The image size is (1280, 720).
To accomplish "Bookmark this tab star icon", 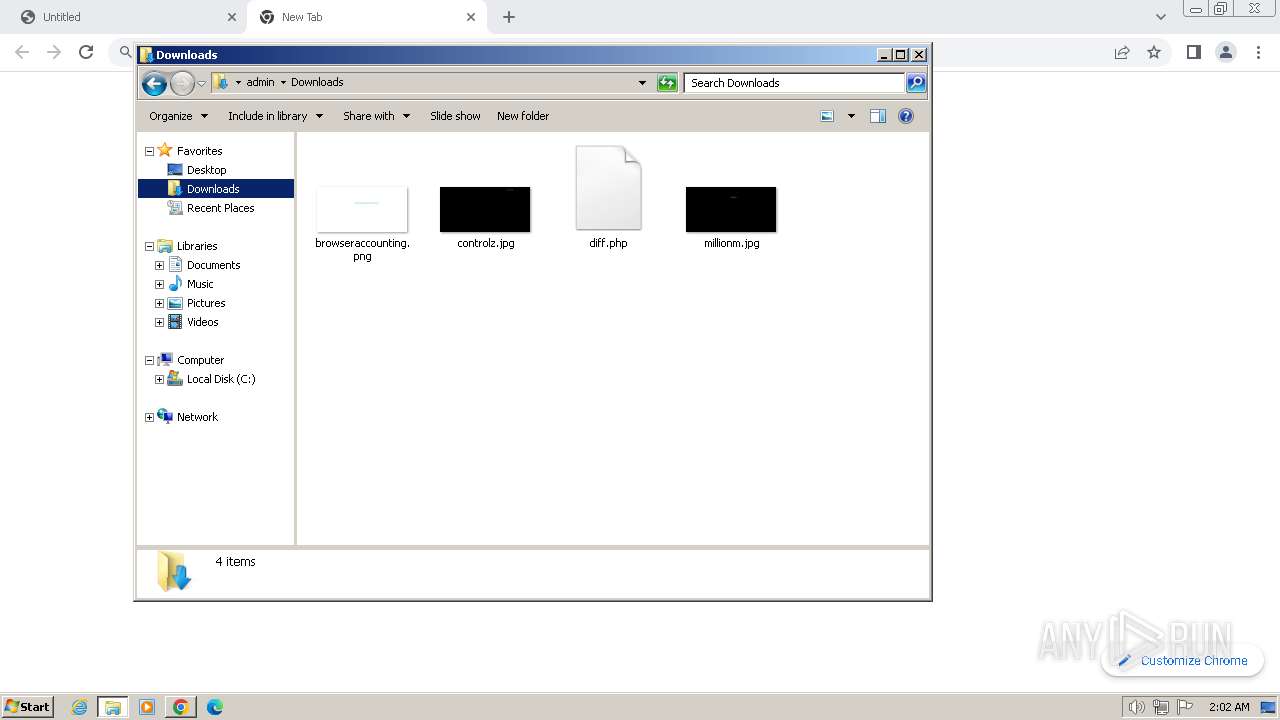I will click(1154, 52).
